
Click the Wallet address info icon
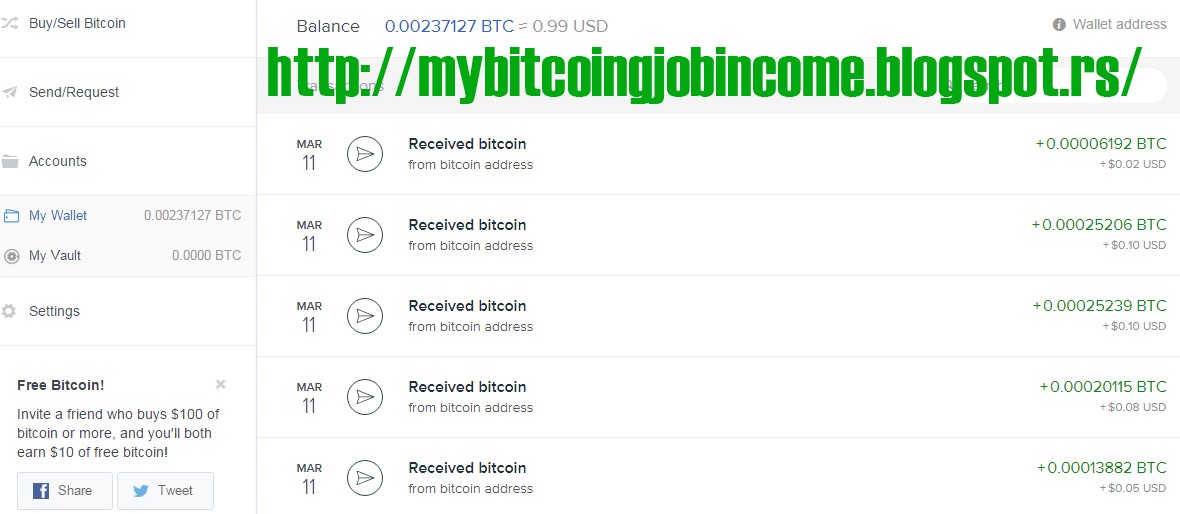click(x=1059, y=24)
